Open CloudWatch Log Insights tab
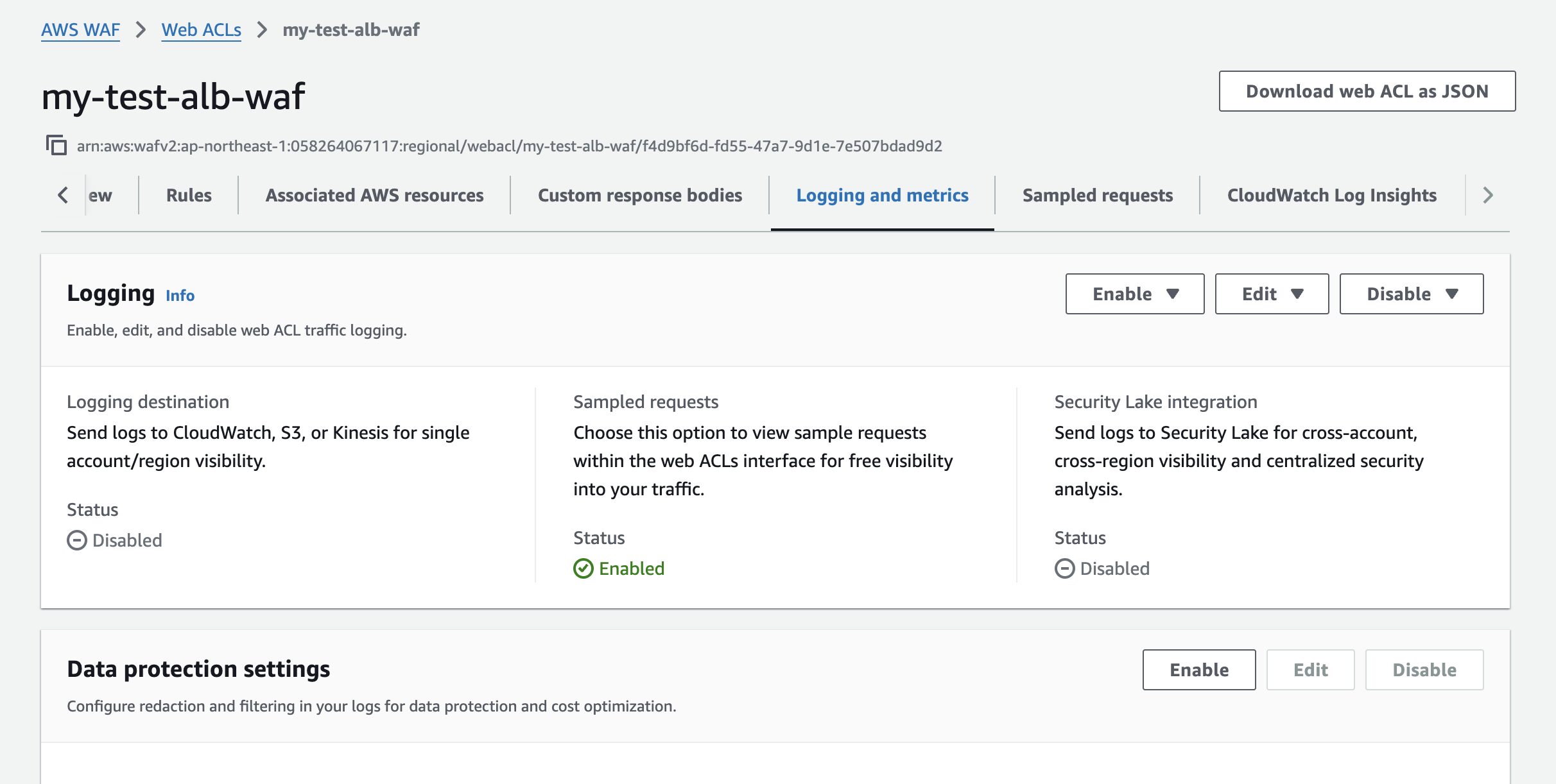This screenshot has width=1556, height=784. click(1331, 195)
